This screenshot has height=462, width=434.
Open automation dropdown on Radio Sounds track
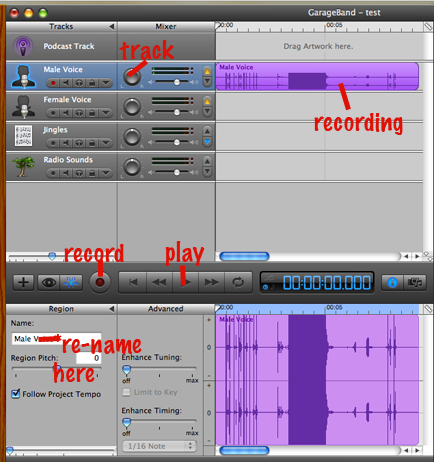106,173
